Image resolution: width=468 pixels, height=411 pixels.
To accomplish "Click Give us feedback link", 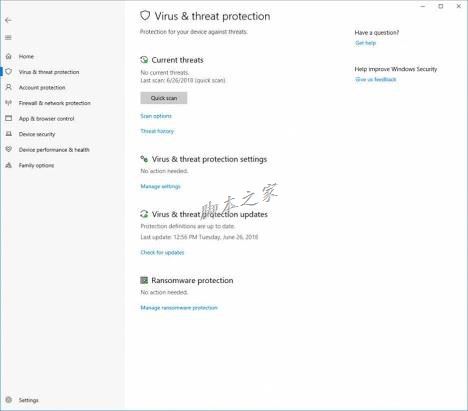I will point(376,79).
